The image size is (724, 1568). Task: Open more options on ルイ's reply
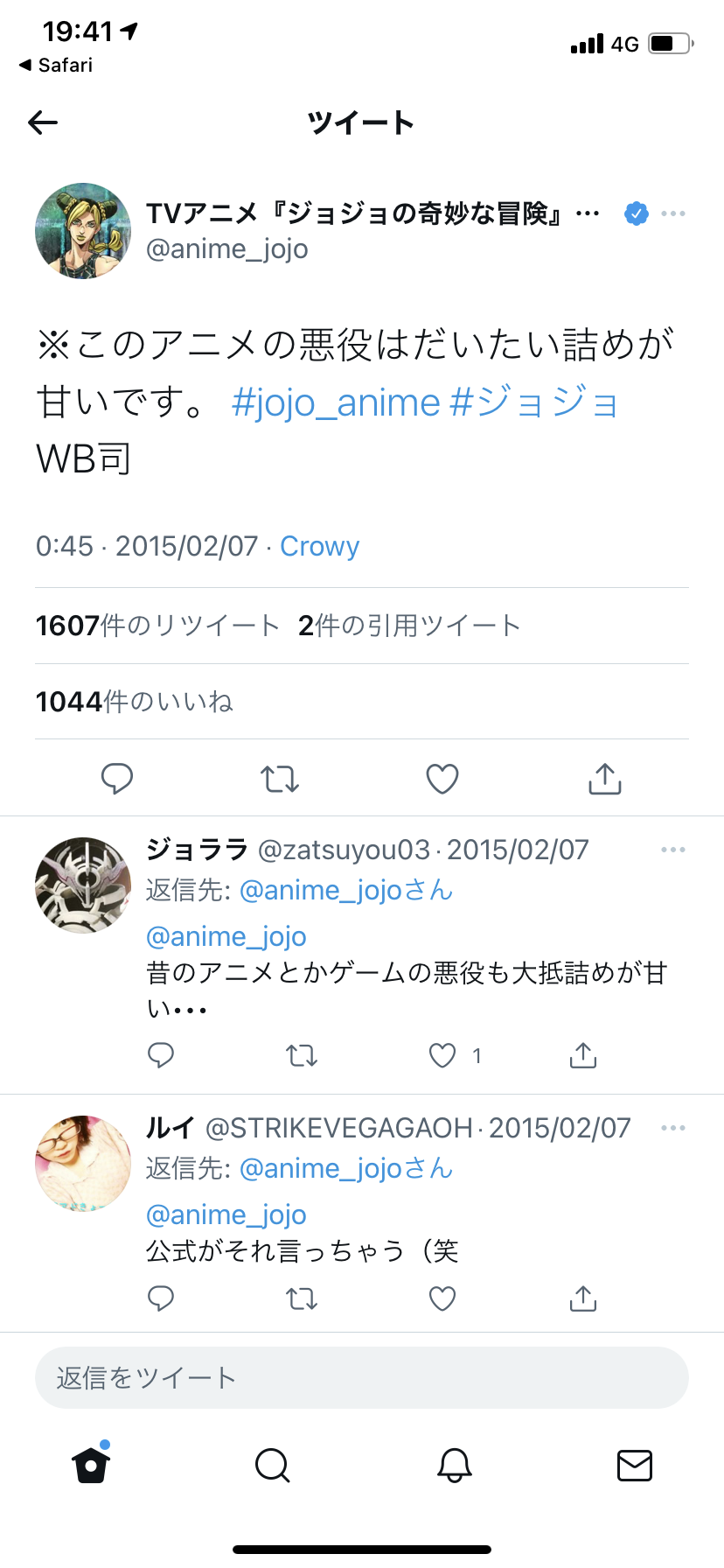pyautogui.click(x=673, y=1128)
